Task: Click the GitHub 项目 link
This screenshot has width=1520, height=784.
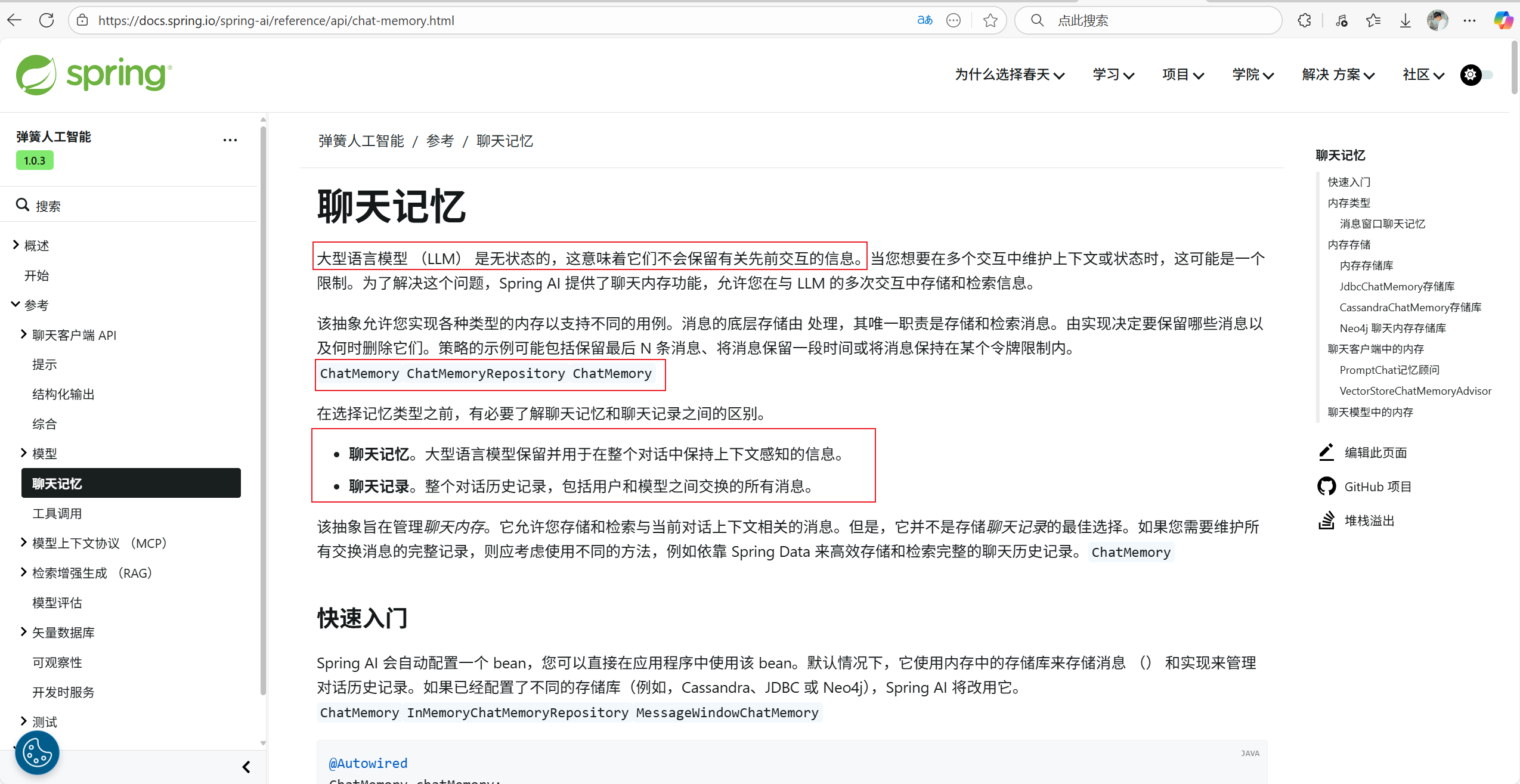Action: pos(1377,486)
